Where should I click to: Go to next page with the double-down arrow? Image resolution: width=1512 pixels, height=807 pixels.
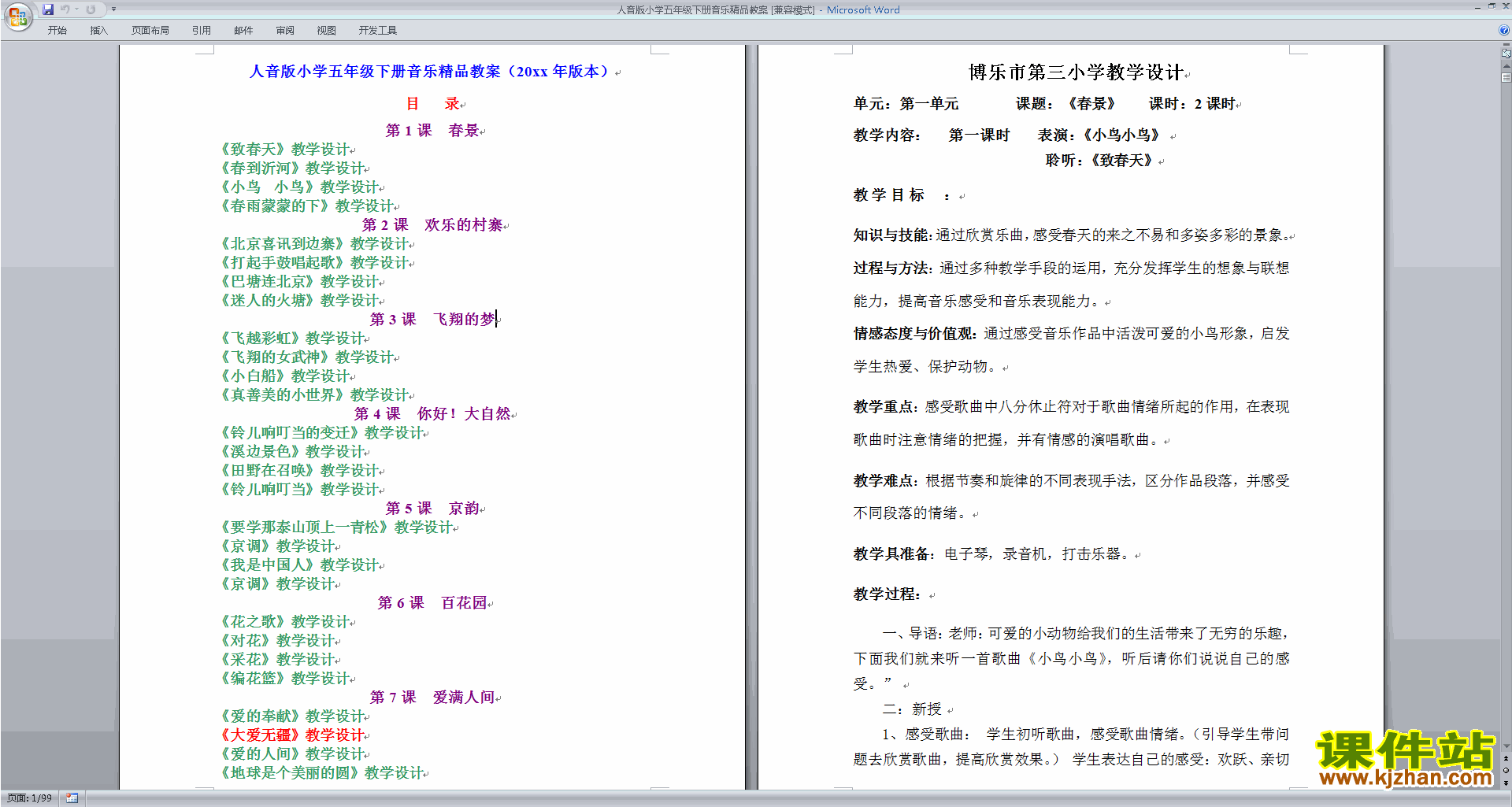pyautogui.click(x=1506, y=783)
